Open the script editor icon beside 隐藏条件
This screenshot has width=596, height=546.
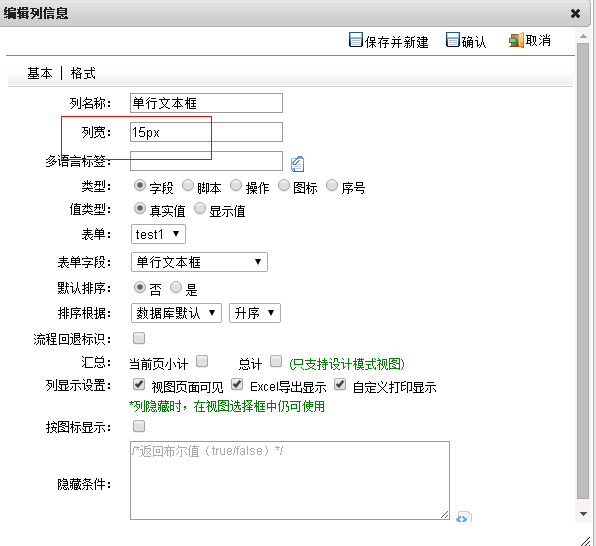click(464, 517)
